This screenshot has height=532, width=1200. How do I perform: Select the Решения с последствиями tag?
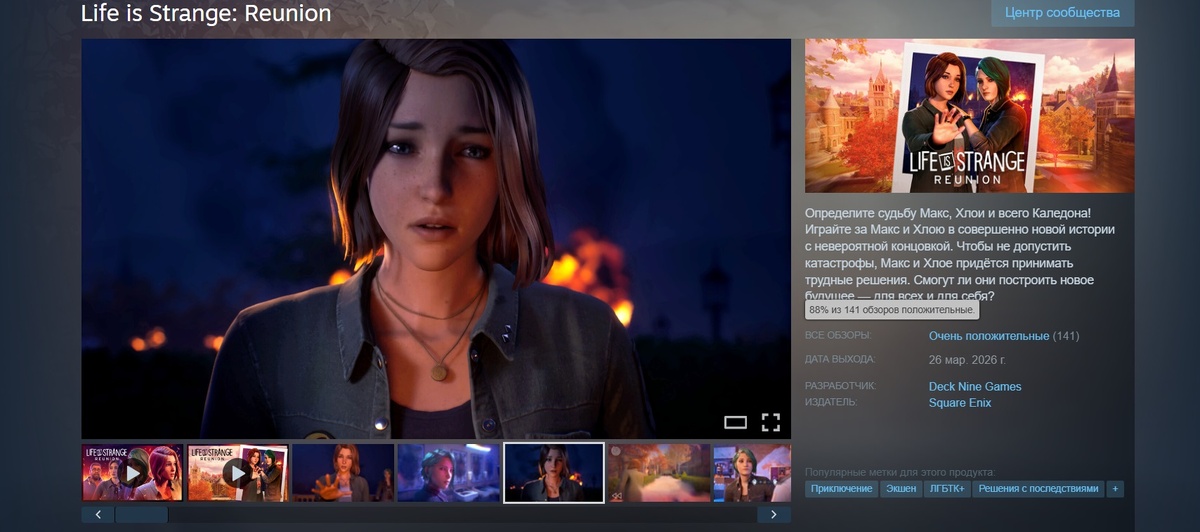click(1039, 489)
